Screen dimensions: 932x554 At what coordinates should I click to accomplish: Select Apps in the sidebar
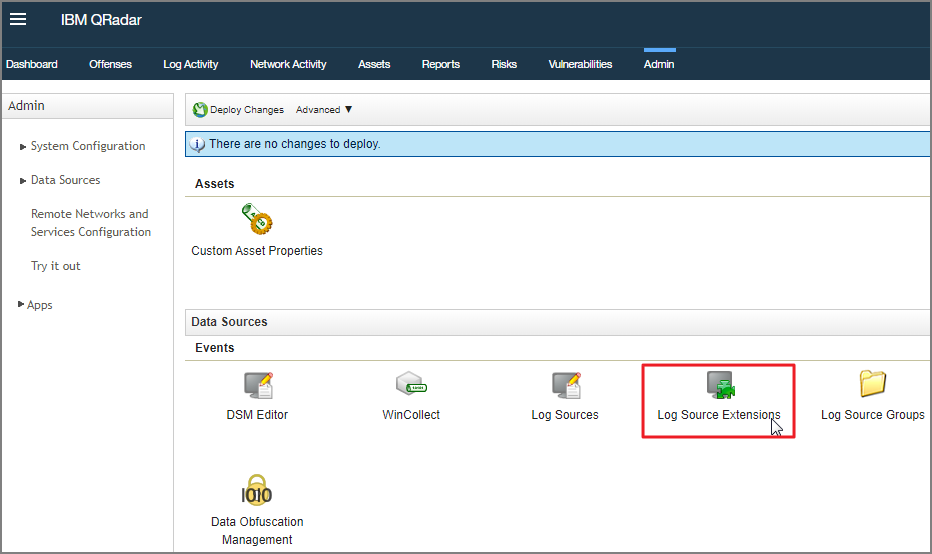pos(40,305)
